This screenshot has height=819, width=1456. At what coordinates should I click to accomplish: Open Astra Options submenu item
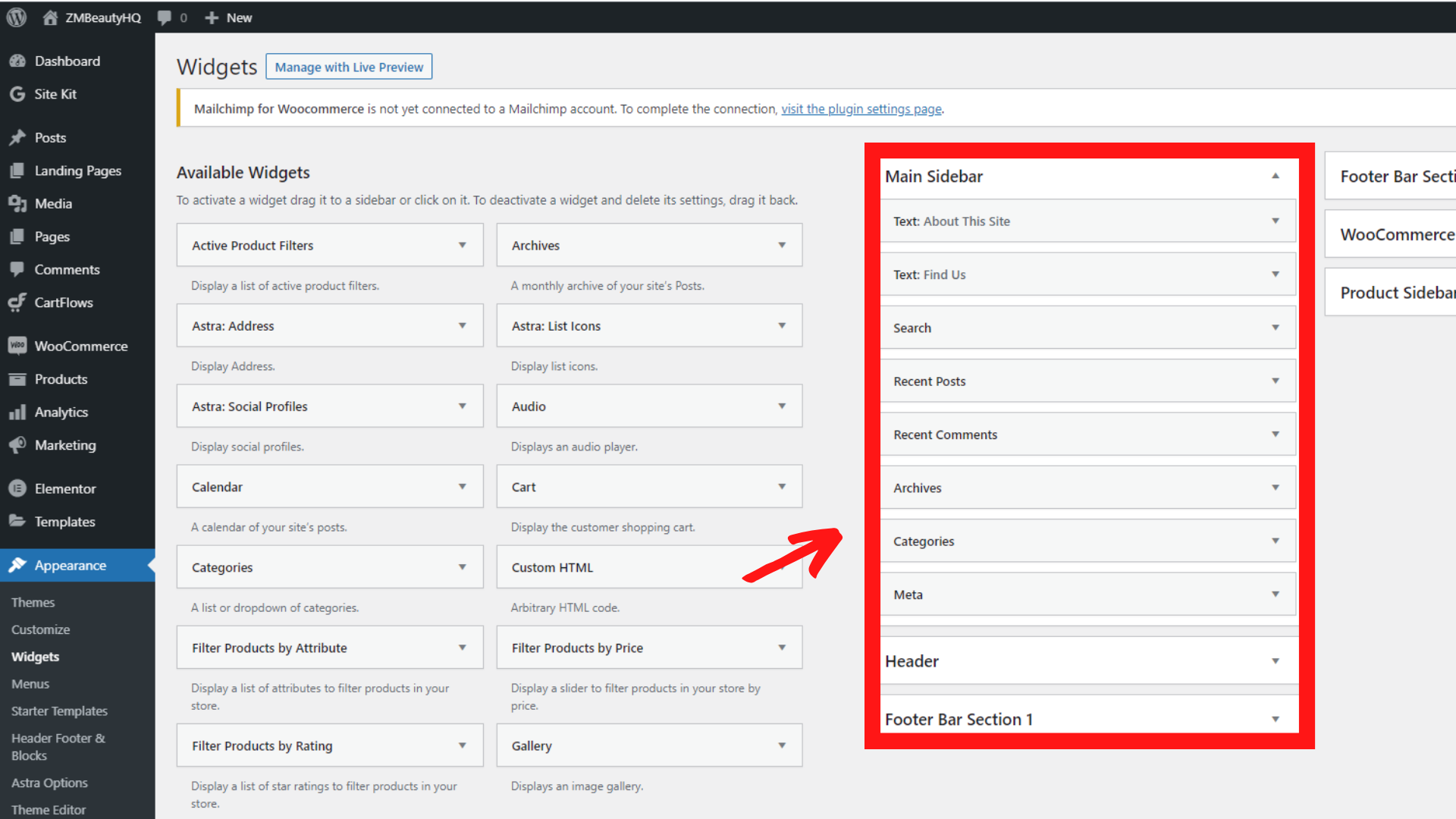49,783
